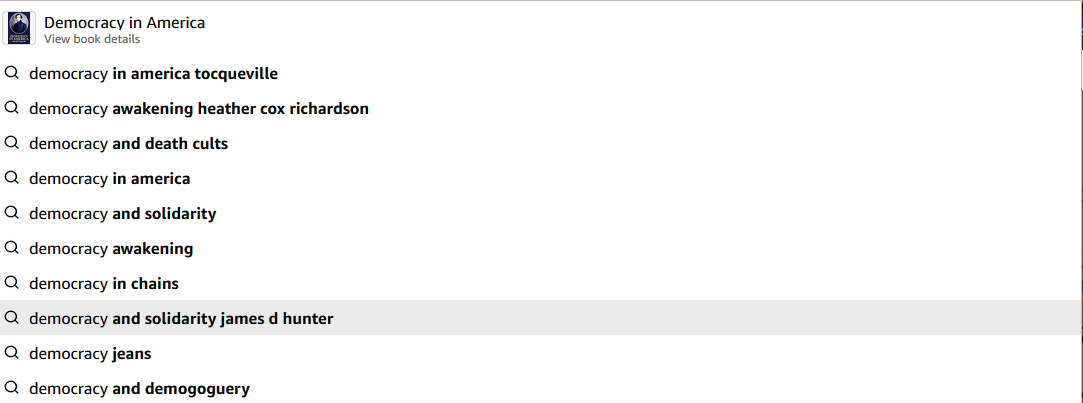Click search icon beside heather cox richardson suggestion
Image resolution: width=1083 pixels, height=403 pixels.
tap(11, 108)
